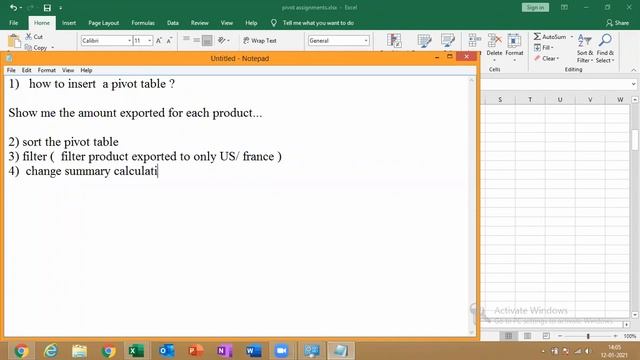Increase font size with the larger A icon
The height and width of the screenshot is (360, 640).
[x=159, y=40]
